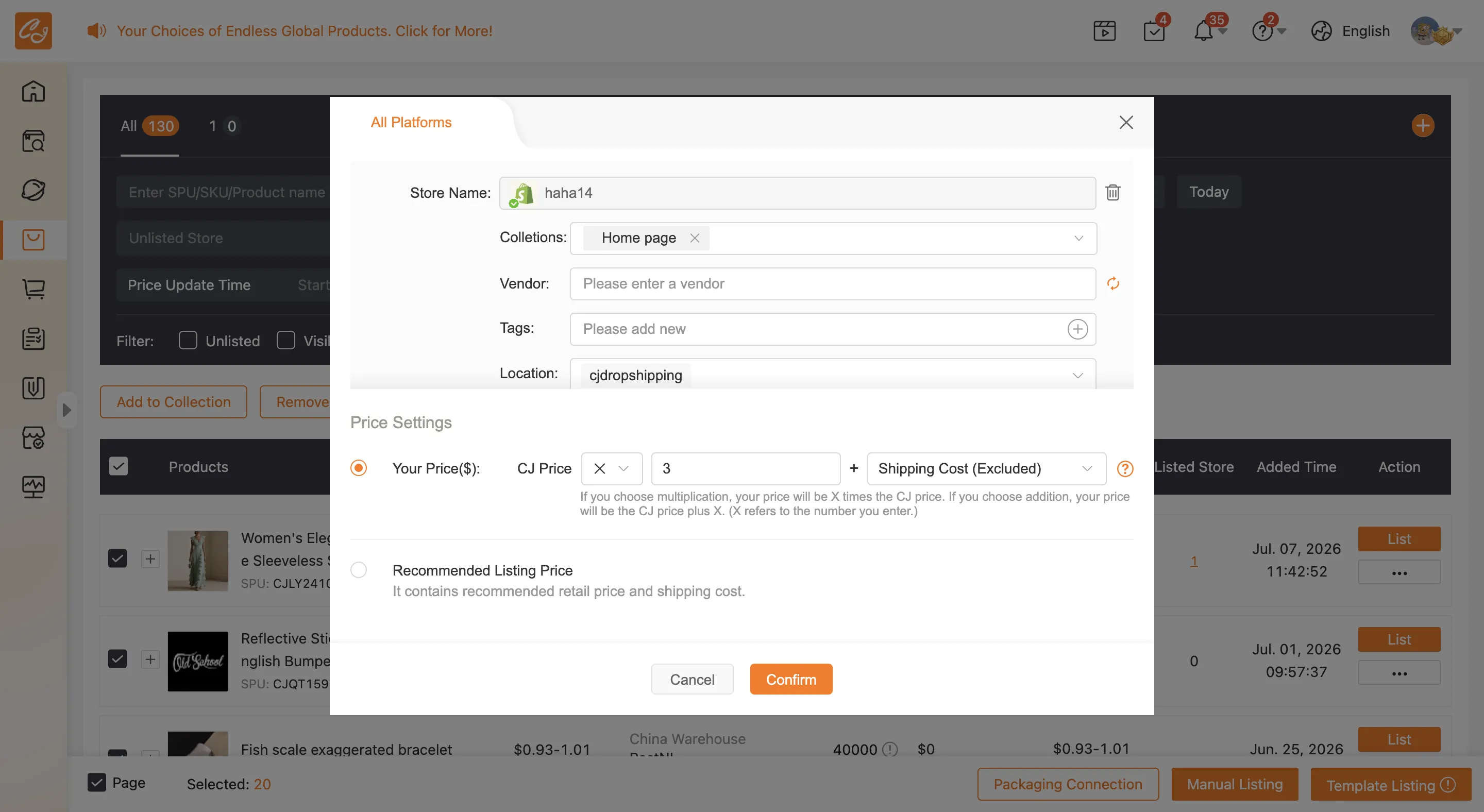The width and height of the screenshot is (1484, 812).
Task: Toggle the select-all checkbox in table header
Action: [119, 466]
